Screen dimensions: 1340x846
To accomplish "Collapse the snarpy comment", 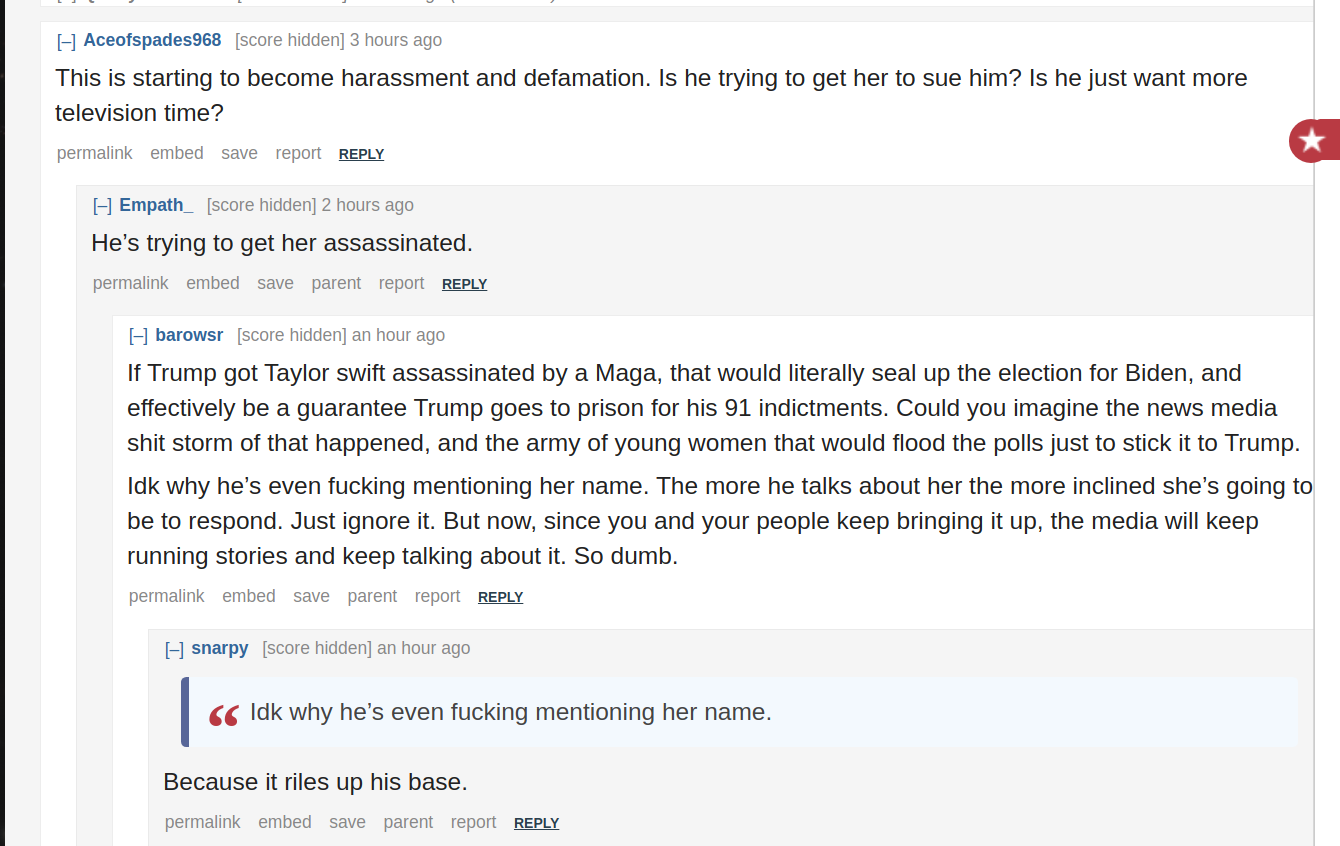I will [174, 649].
